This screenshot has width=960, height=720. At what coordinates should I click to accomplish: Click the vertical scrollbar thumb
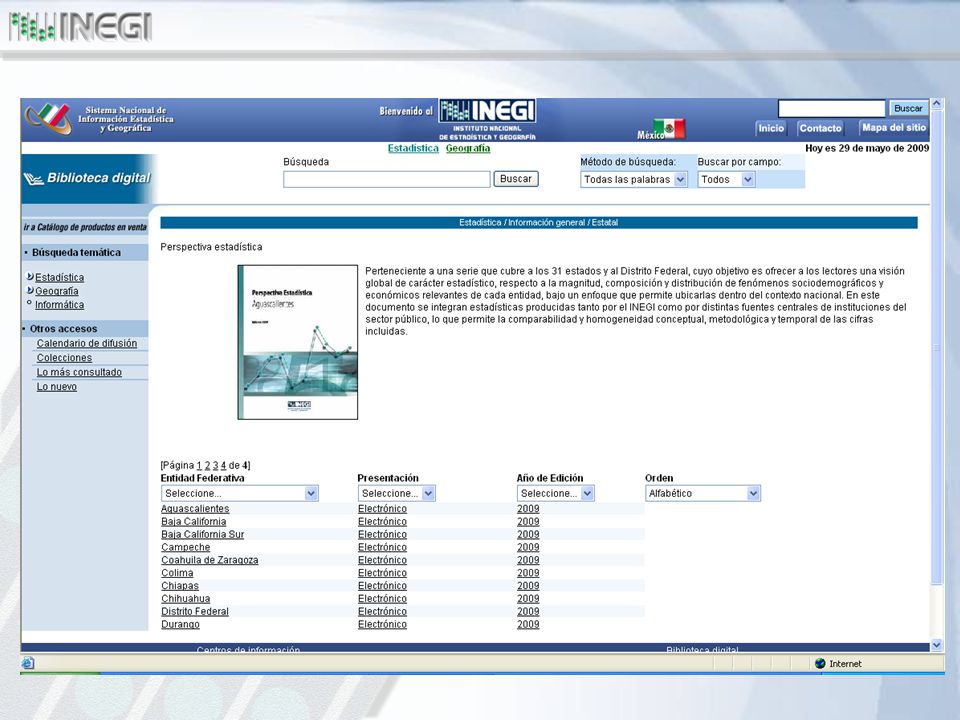click(x=937, y=347)
